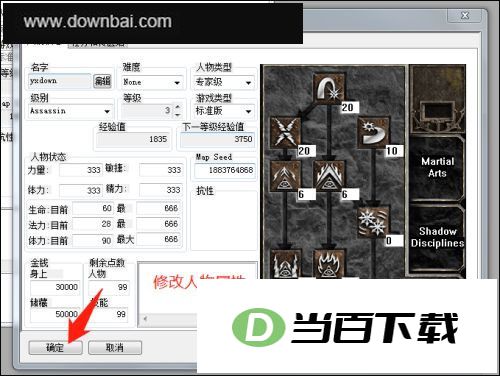This screenshot has height=376, width=500.
Task: Click remaining stat points field for 人物
Action: tap(108, 287)
